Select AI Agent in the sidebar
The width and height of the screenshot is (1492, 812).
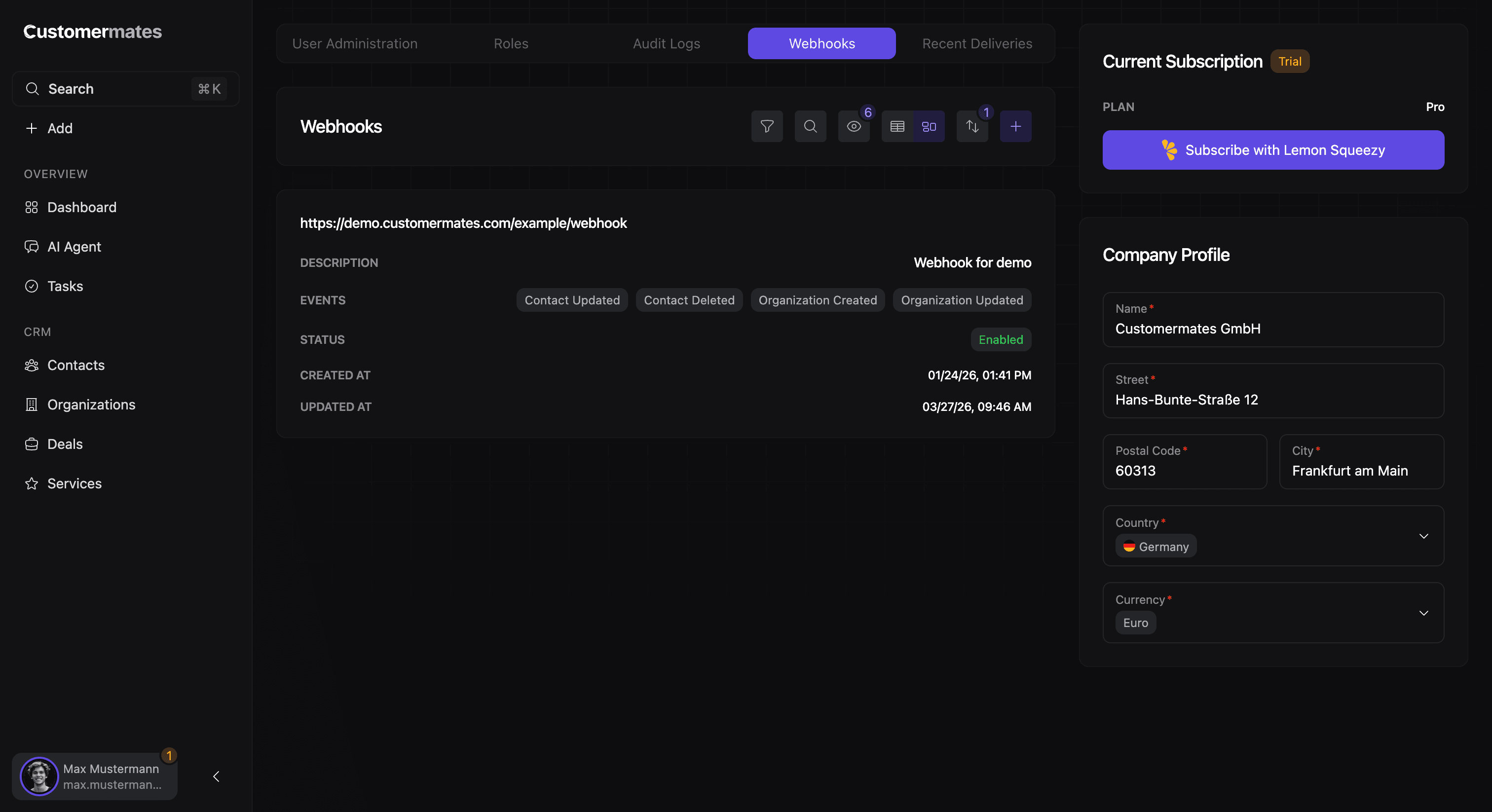(74, 246)
